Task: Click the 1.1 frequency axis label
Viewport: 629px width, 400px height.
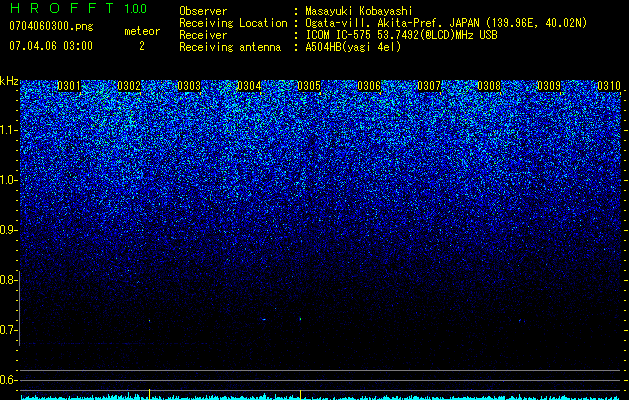Action: (8, 130)
